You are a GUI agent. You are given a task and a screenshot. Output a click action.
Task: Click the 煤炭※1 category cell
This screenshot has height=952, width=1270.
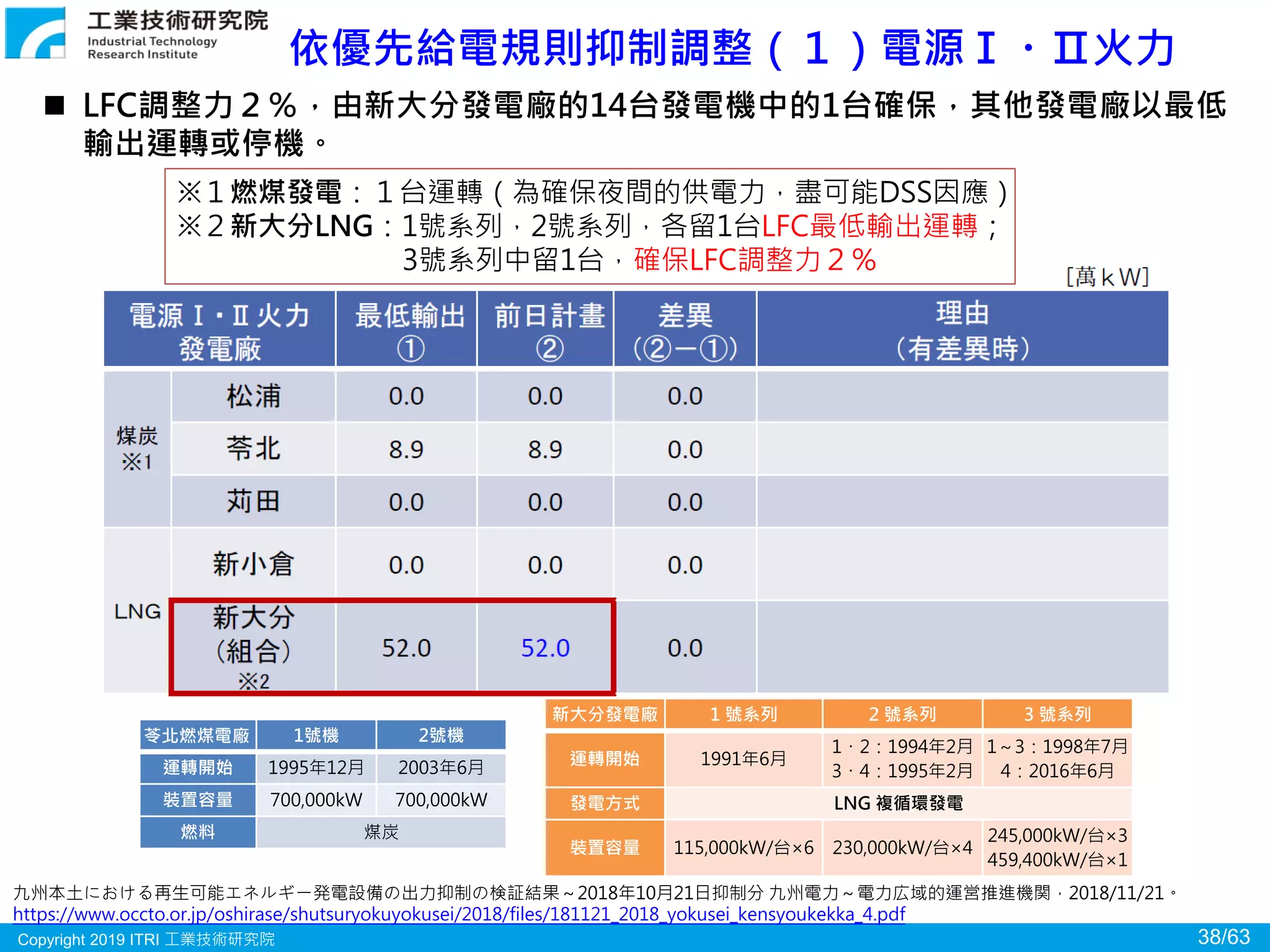[137, 449]
